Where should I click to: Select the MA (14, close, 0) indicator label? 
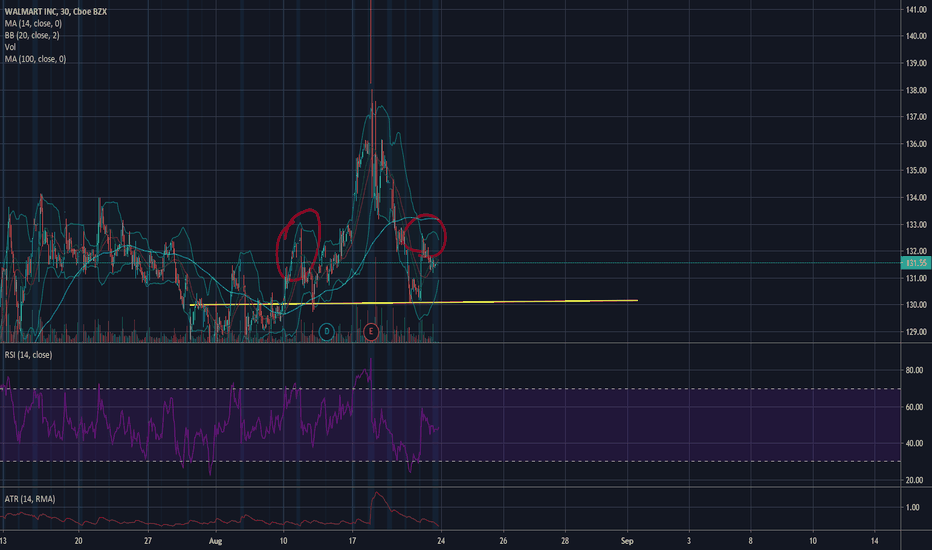coord(33,23)
